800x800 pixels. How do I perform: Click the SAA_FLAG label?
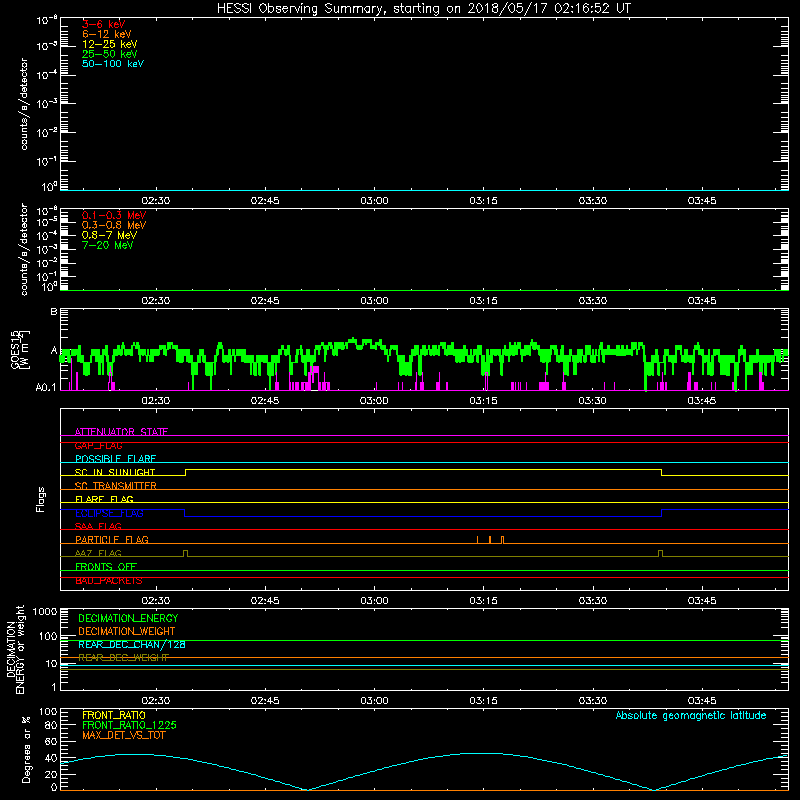point(98,526)
